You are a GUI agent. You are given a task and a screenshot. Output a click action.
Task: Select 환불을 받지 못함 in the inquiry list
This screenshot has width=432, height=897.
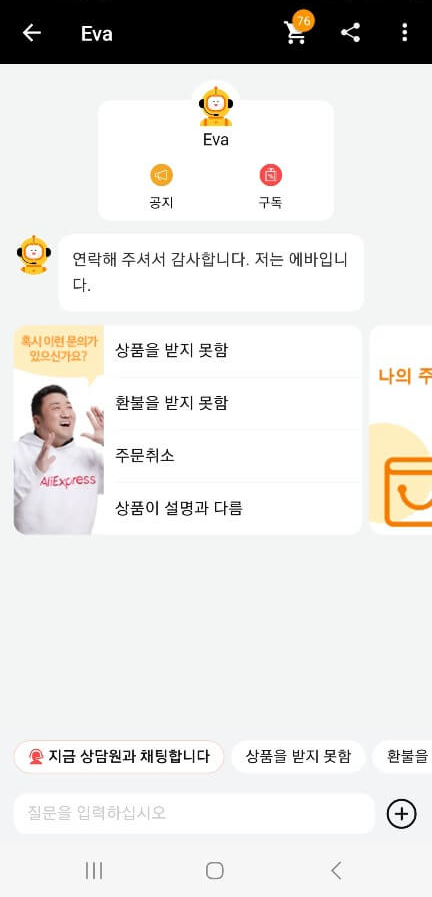click(232, 403)
